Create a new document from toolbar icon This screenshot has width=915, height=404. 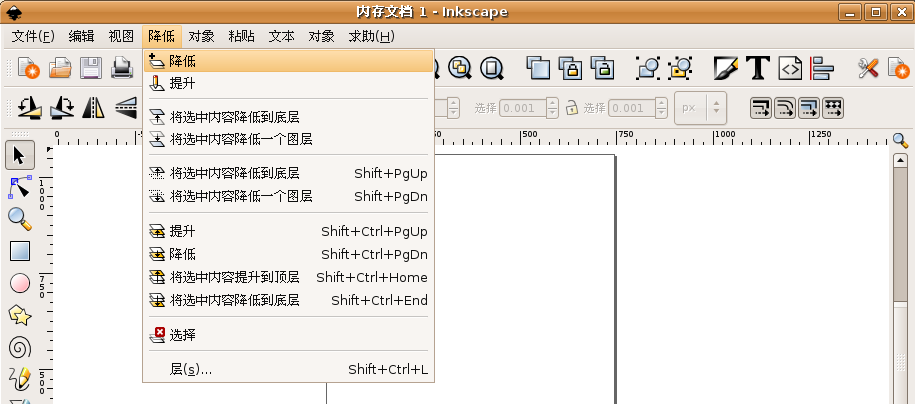29,68
